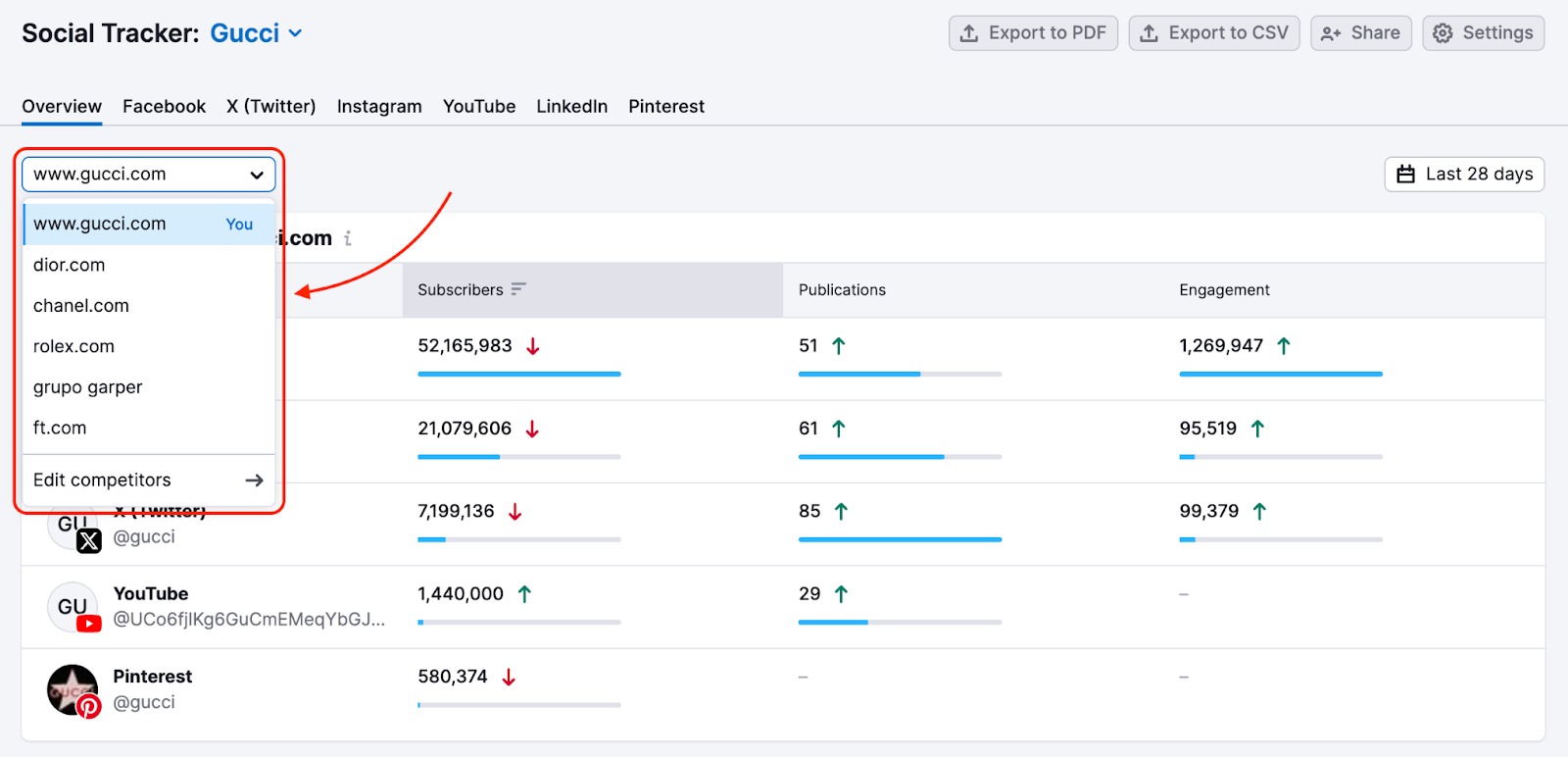This screenshot has width=1568, height=757.
Task: Open the LinkedIn tab
Action: tap(571, 106)
